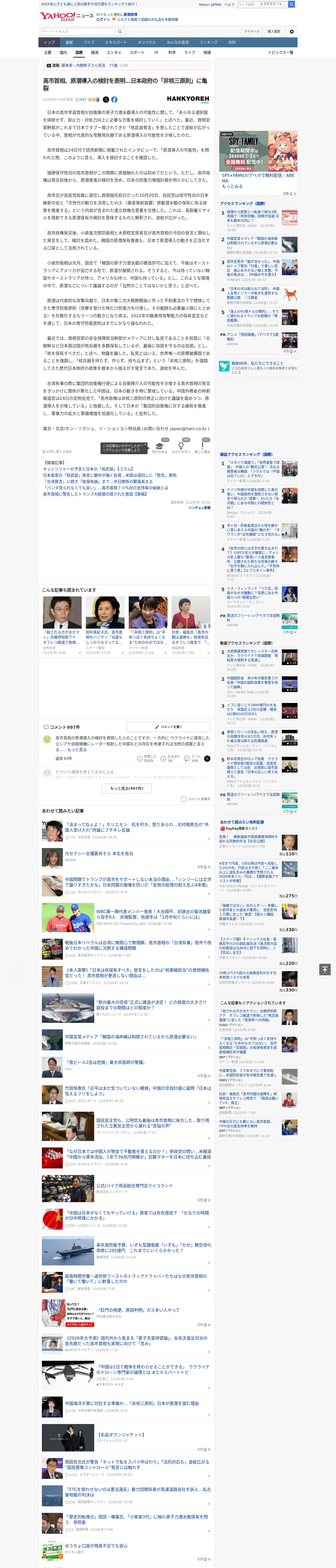
Task: Open ranking 1 経理から配管工へ転身 article
Action: point(253,216)
